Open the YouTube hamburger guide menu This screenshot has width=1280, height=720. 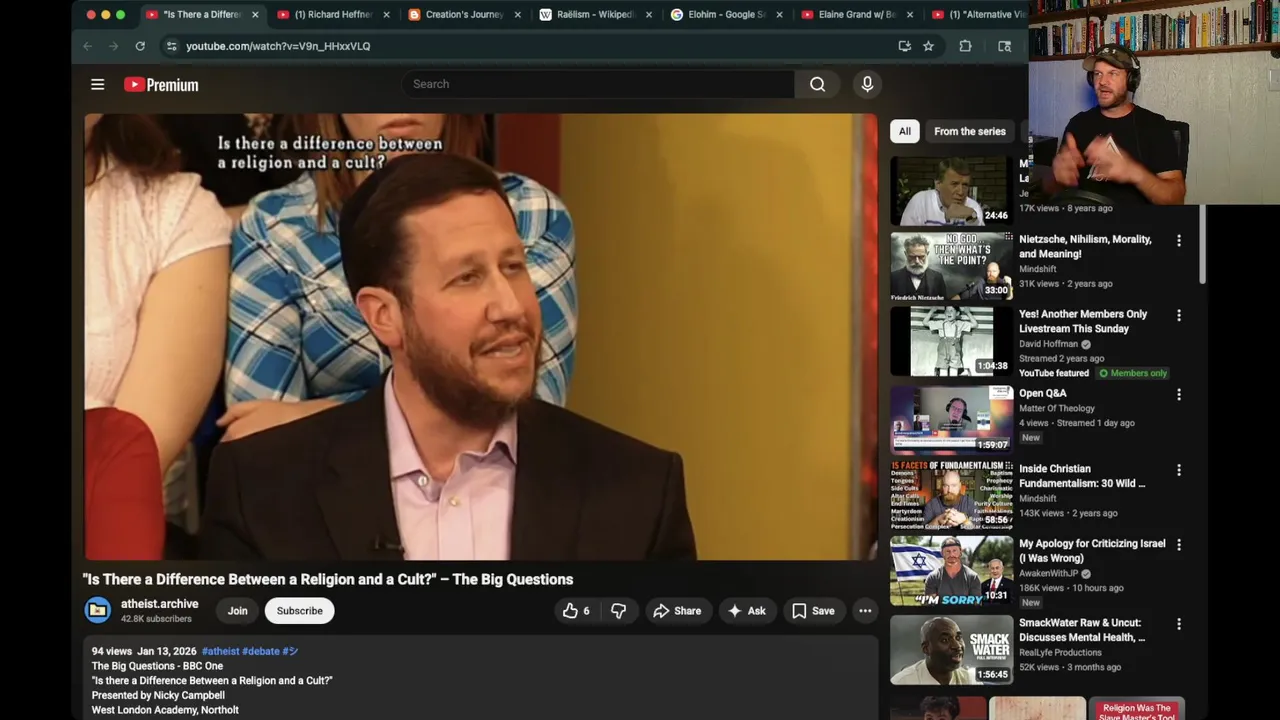(97, 85)
